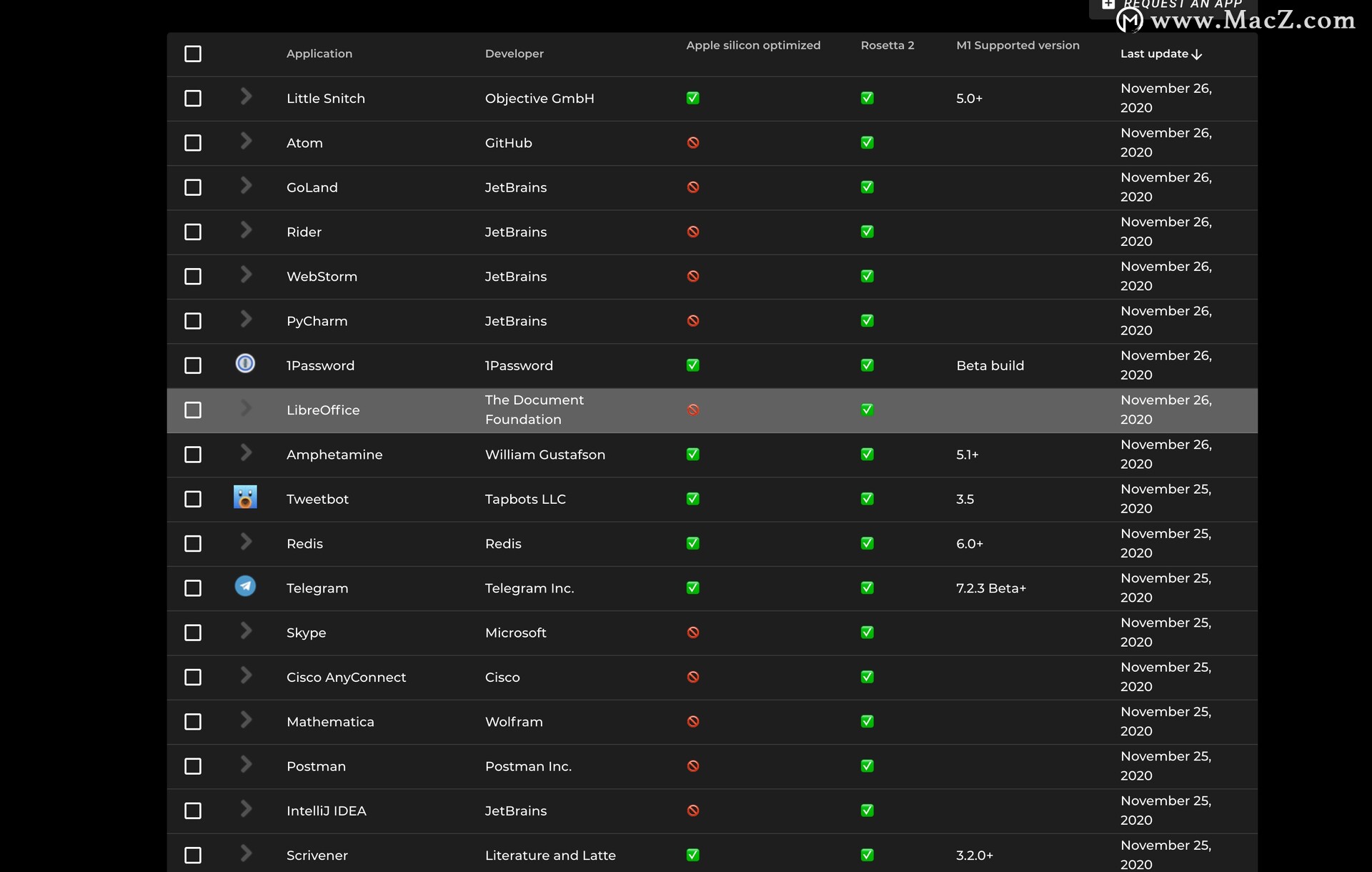The height and width of the screenshot is (872, 1372).
Task: Click the GoLand Rosetta 2 green check
Action: [x=867, y=187]
